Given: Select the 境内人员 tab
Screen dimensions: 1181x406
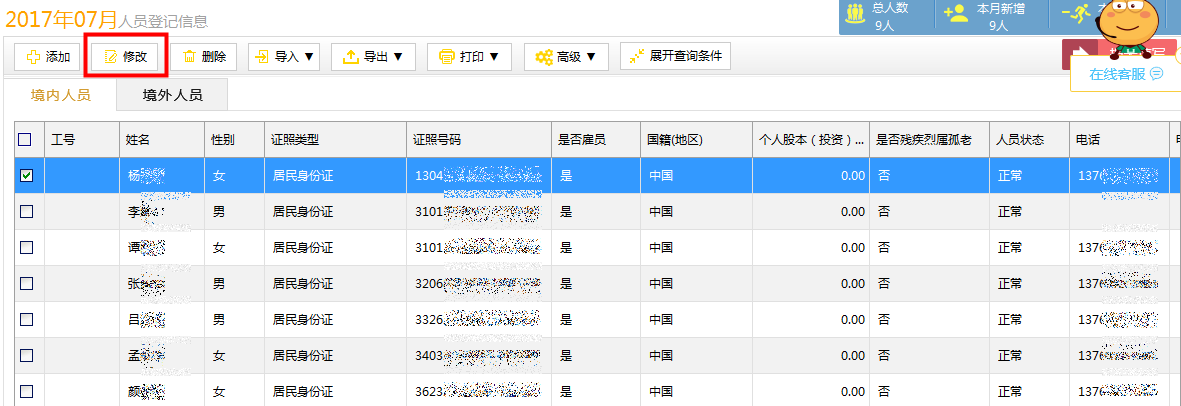Looking at the screenshot, I should click(61, 95).
